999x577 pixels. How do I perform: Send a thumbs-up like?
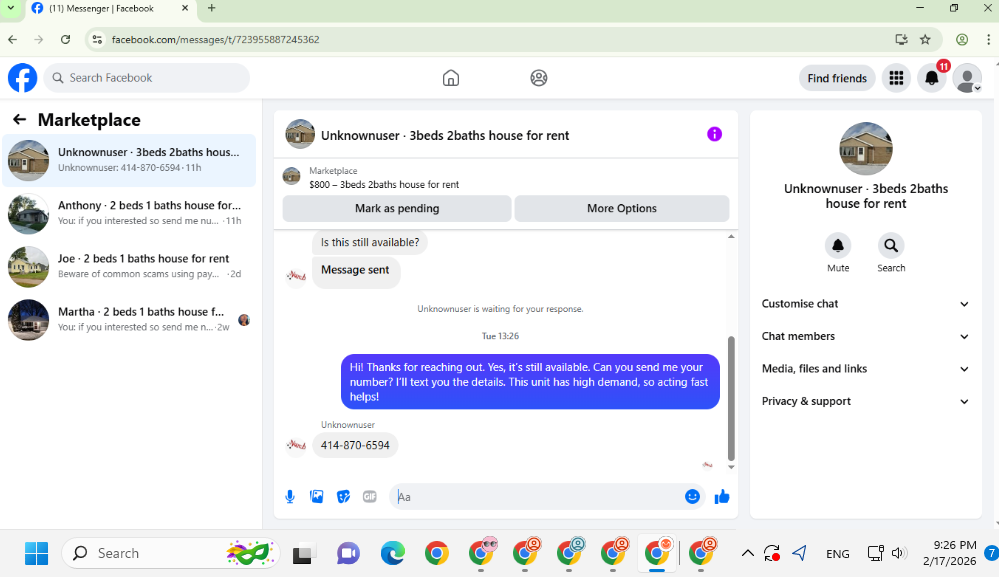tap(722, 497)
